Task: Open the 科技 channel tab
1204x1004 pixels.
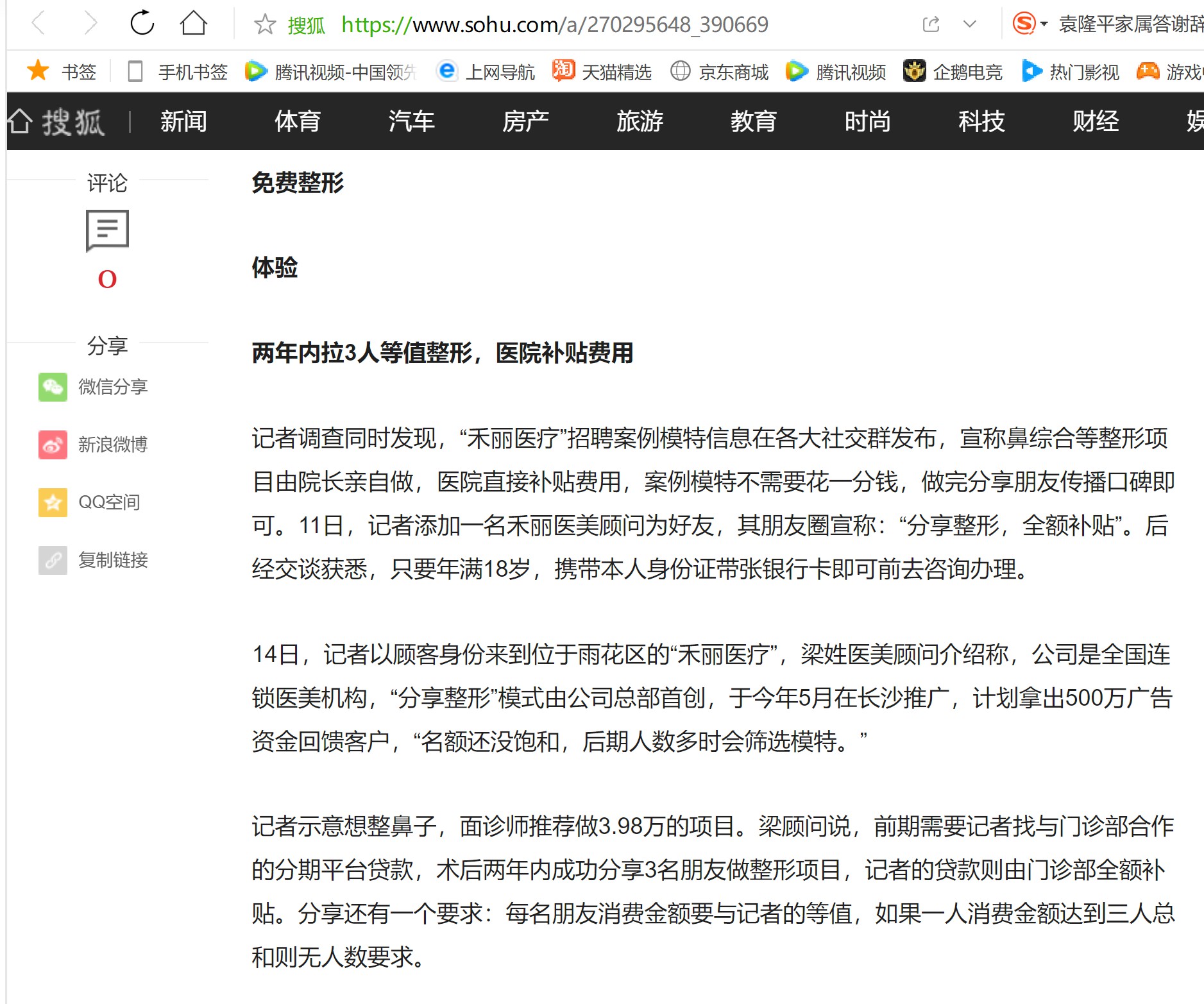Action: click(x=982, y=121)
